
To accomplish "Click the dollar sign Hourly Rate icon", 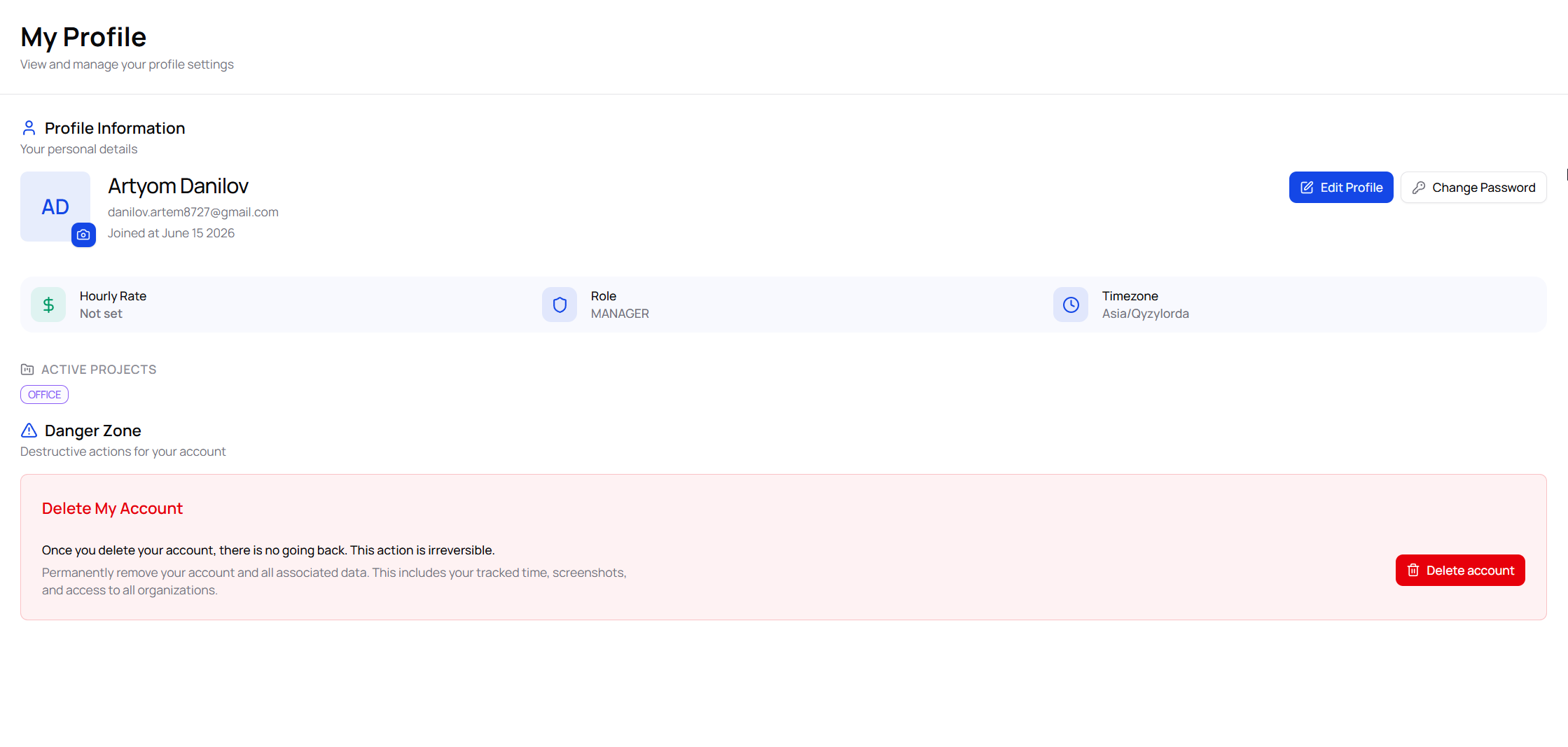I will click(x=48, y=305).
